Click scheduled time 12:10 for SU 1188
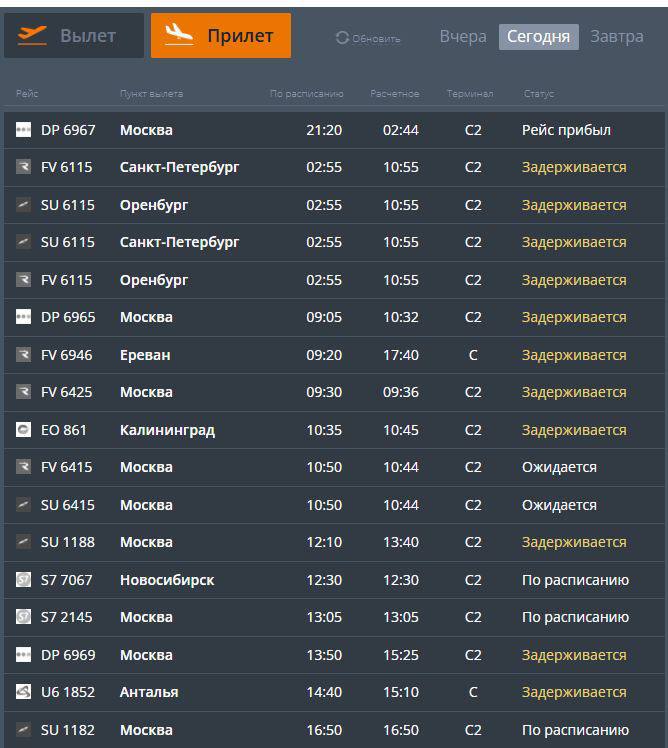 [x=324, y=542]
